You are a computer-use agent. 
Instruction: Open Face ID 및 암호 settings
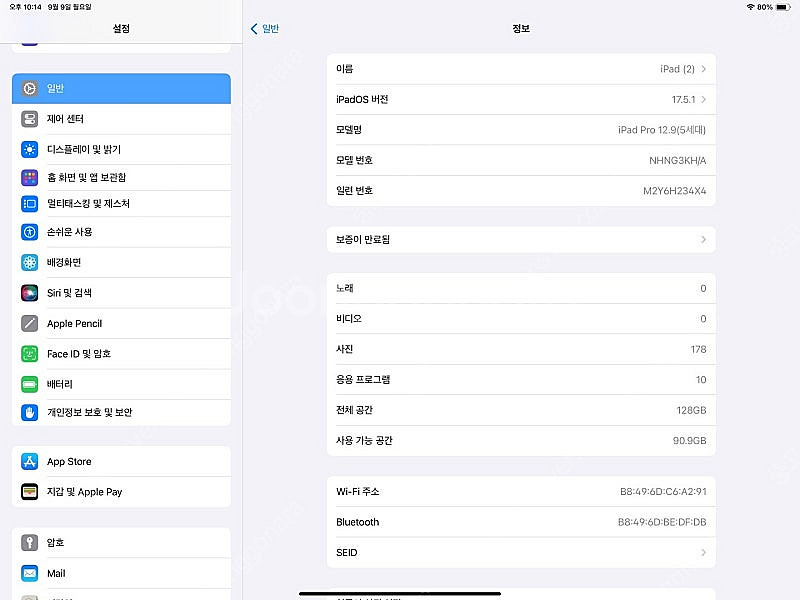[121, 354]
